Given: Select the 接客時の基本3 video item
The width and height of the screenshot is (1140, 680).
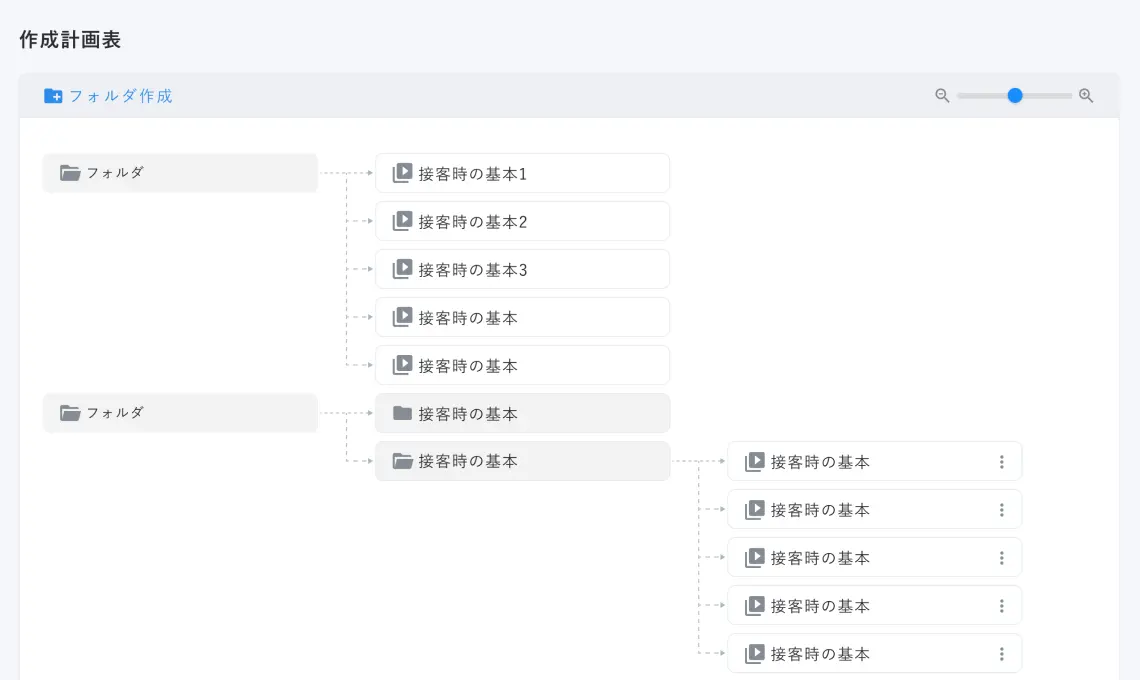Looking at the screenshot, I should 522,269.
